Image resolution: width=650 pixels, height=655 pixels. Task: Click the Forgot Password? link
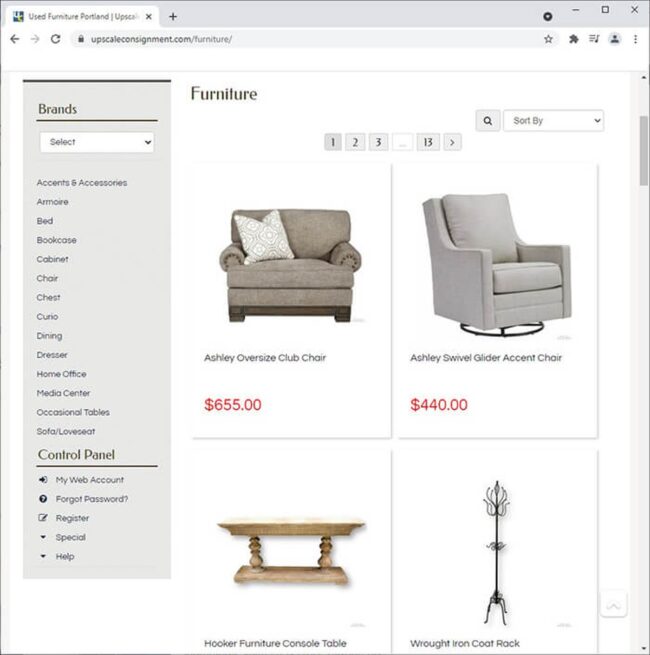[92, 499]
